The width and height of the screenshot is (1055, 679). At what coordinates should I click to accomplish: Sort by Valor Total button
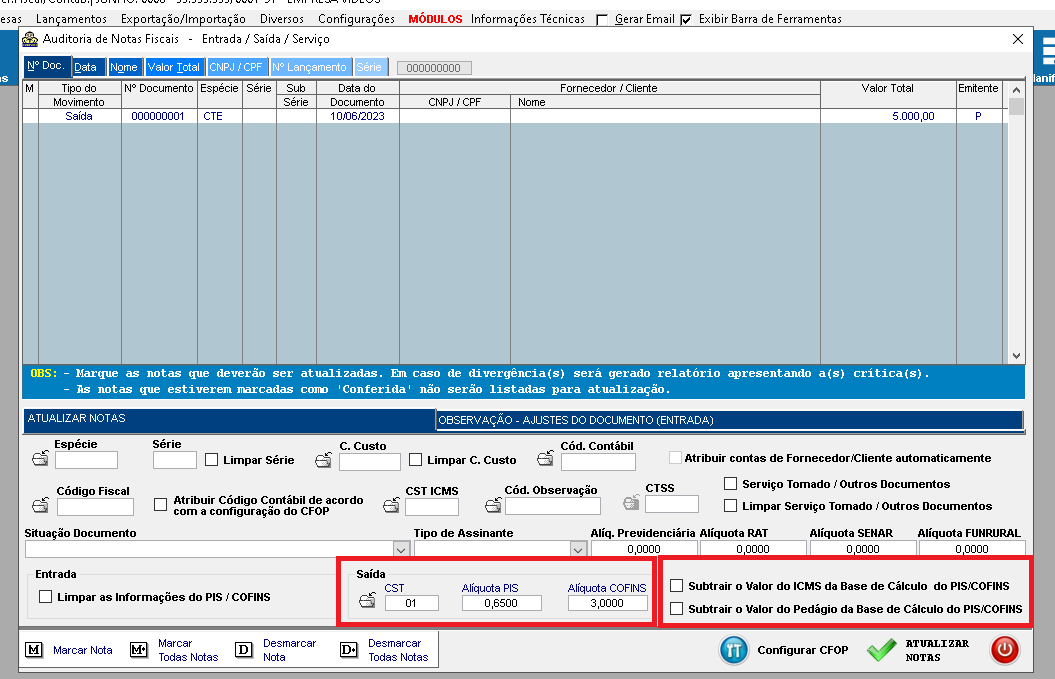(174, 67)
